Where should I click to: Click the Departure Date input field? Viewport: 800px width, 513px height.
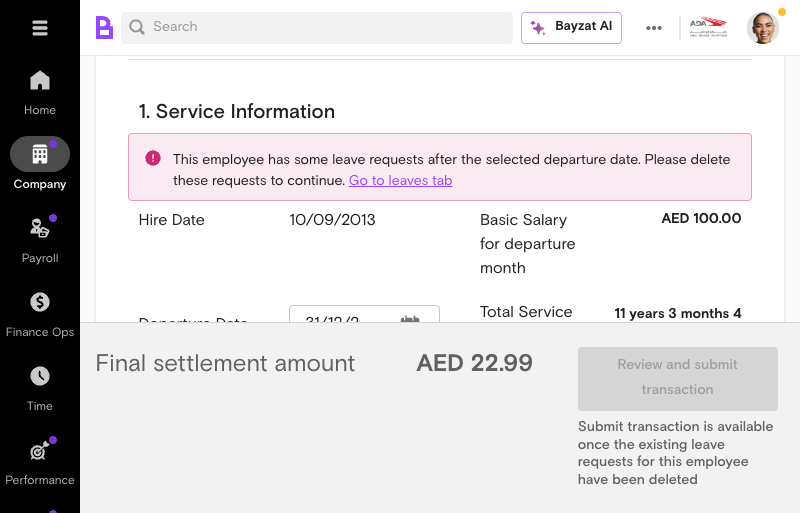click(x=364, y=314)
